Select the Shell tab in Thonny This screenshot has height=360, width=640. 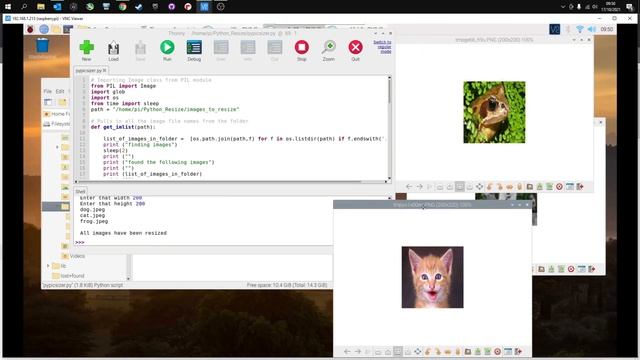[80, 191]
